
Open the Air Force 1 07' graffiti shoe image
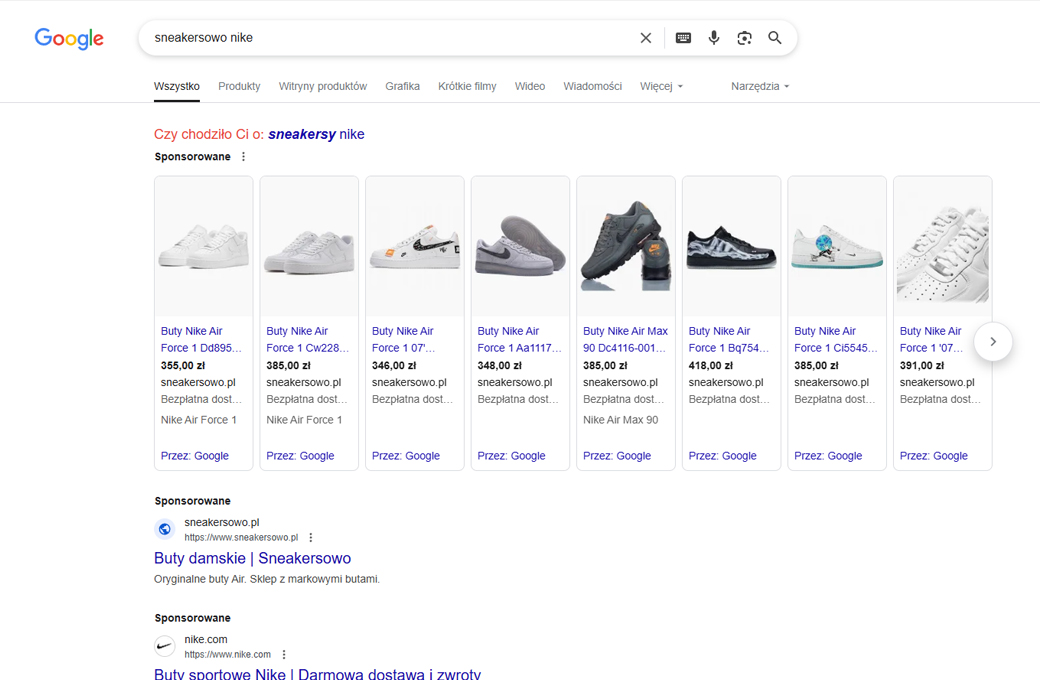click(415, 246)
